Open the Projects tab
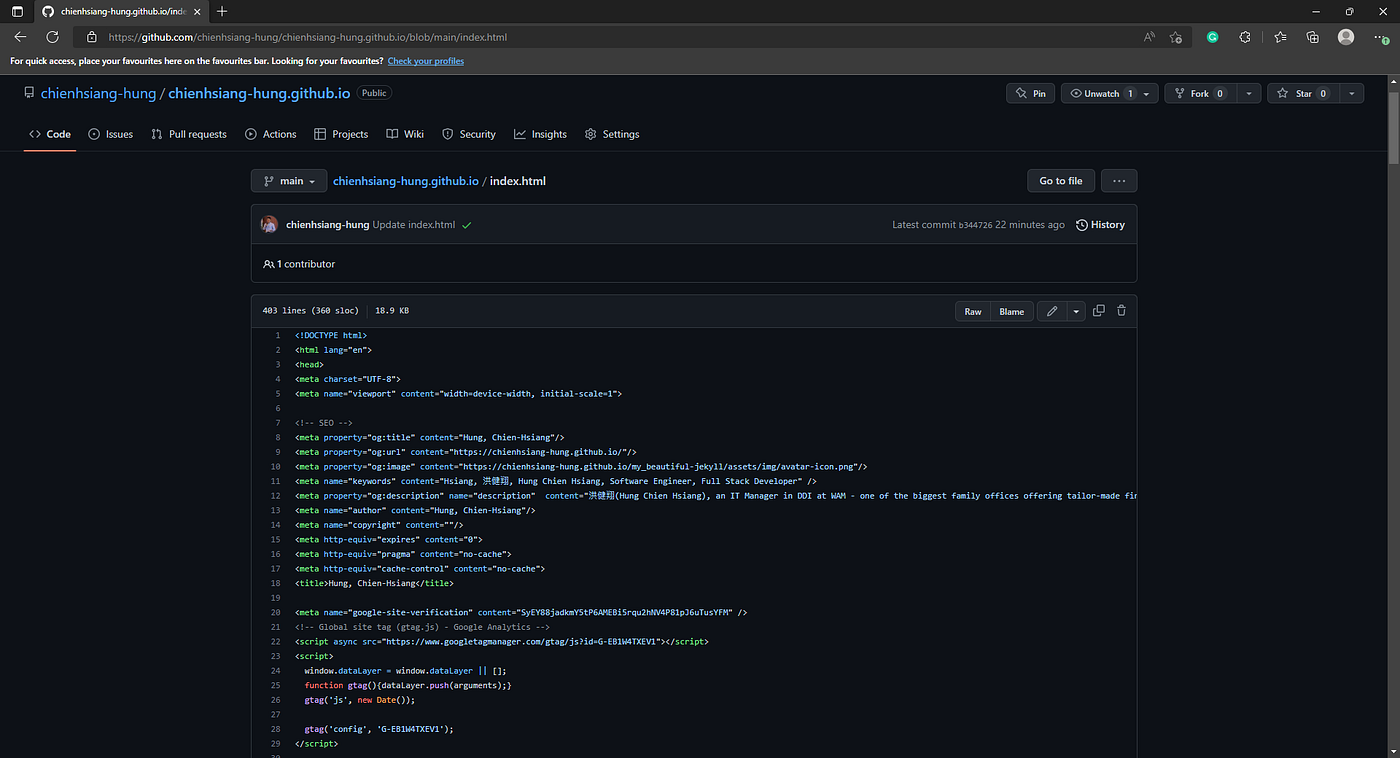The image size is (1400, 758). pos(341,134)
